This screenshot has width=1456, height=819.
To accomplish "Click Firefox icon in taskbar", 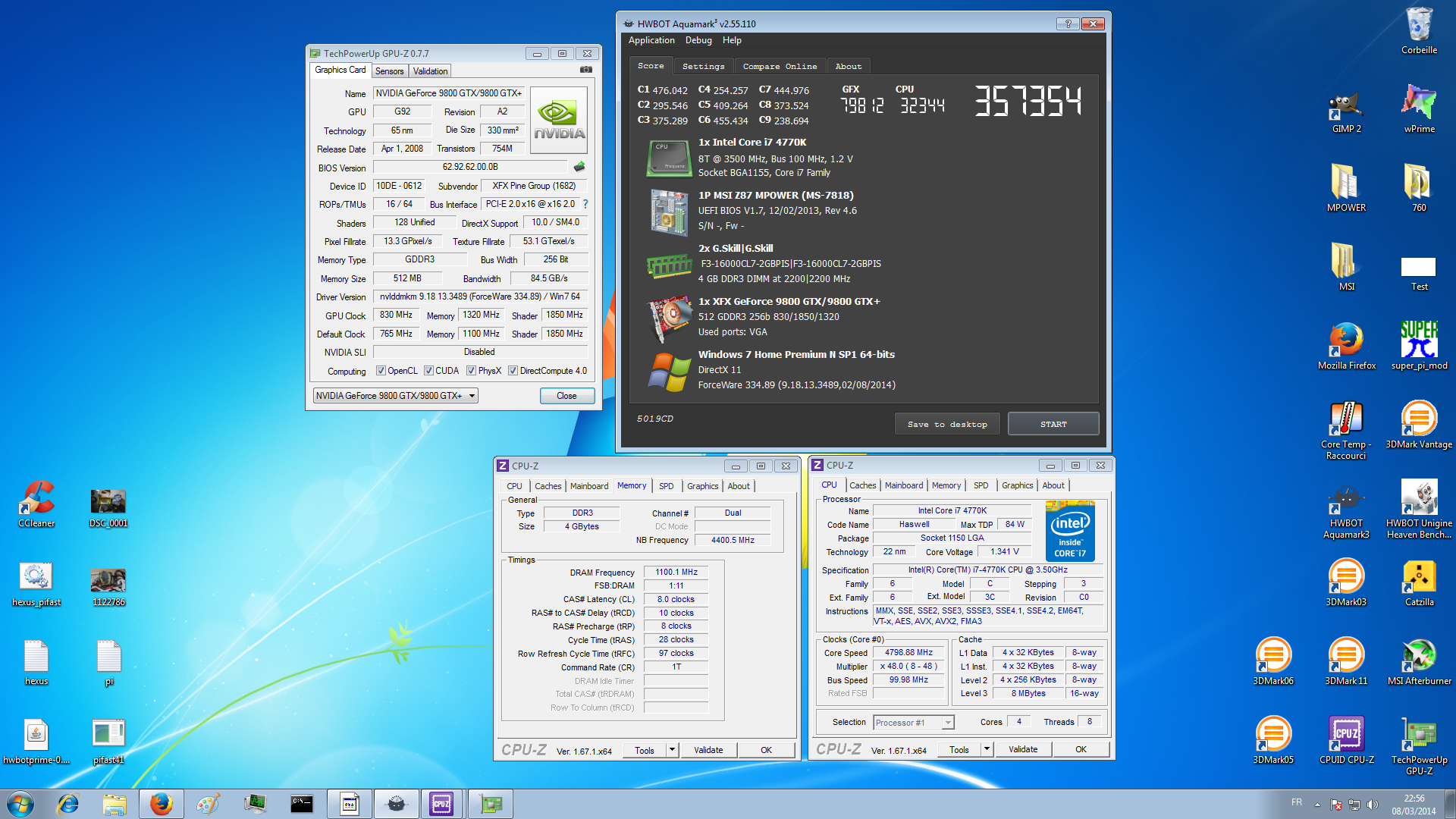I will 161,803.
